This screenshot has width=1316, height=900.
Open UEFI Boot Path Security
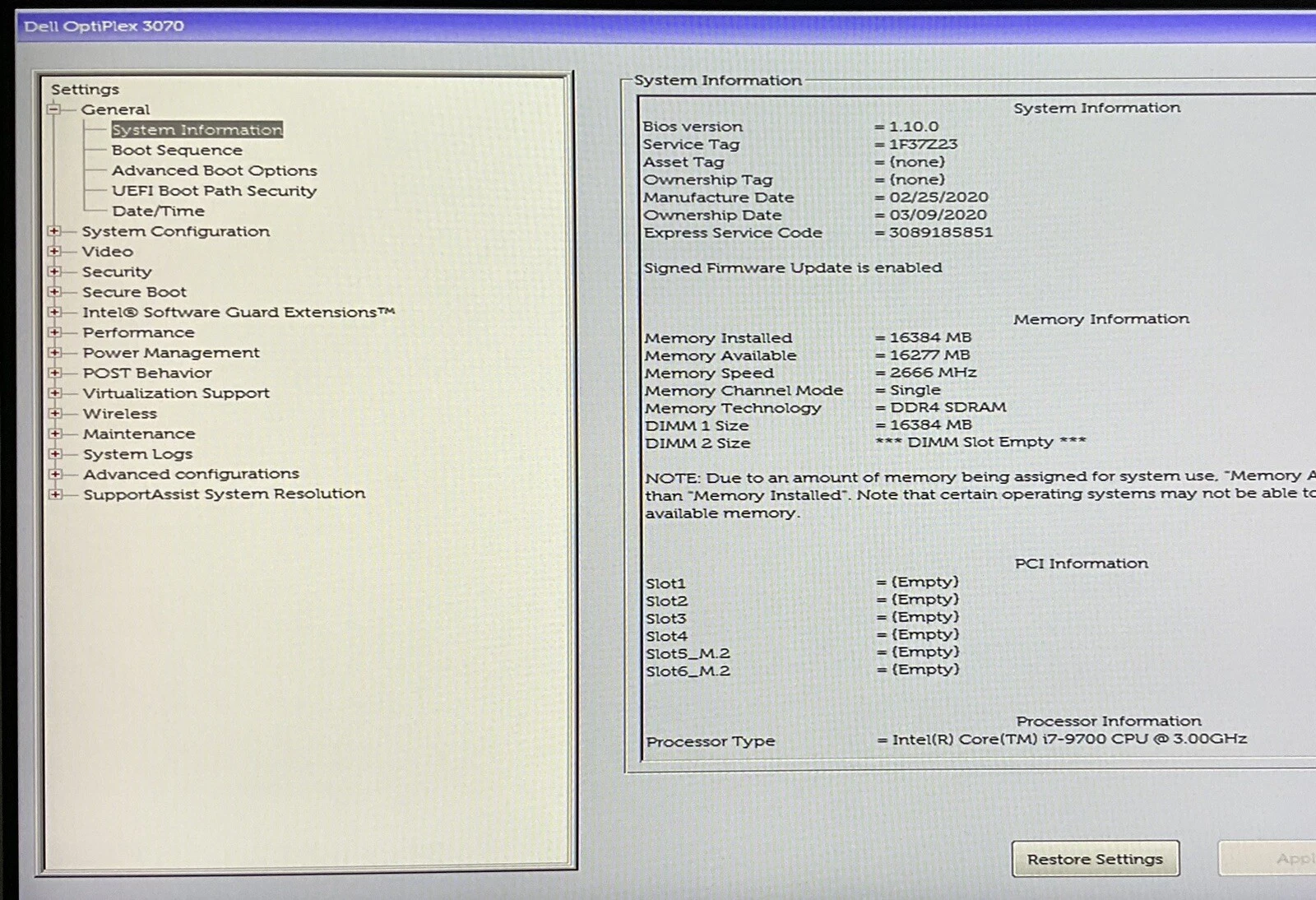pos(215,191)
